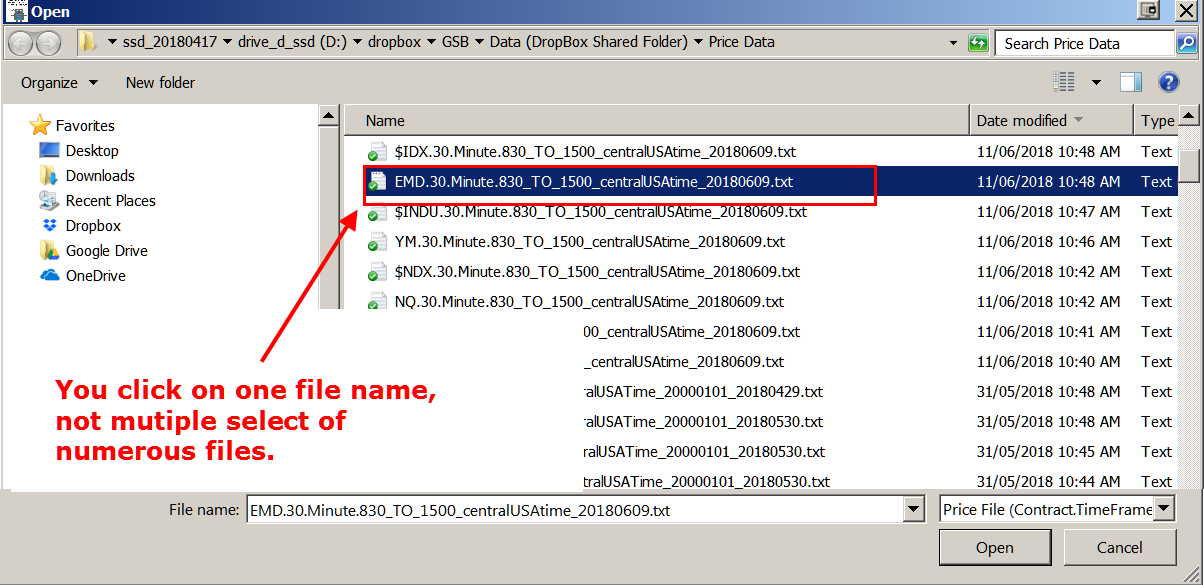Toggle the preview pane icon
This screenshot has width=1204, height=585.
1131,82
